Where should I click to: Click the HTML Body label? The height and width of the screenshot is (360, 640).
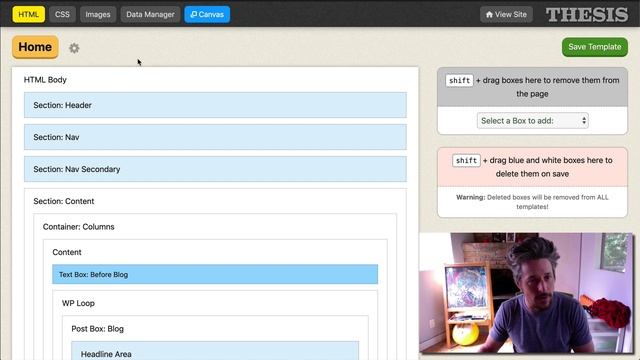(x=45, y=80)
